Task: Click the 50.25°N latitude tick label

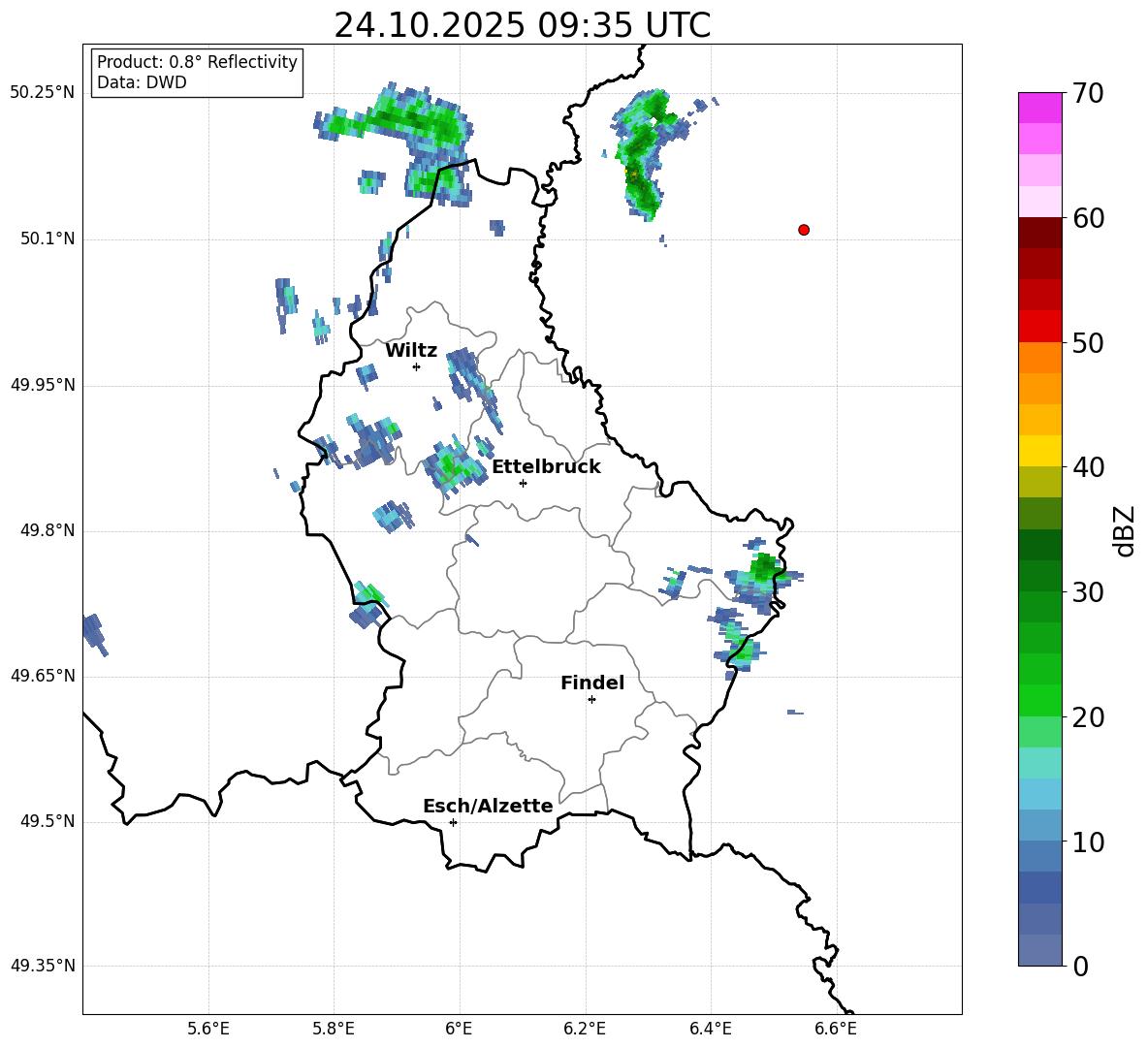Action: pyautogui.click(x=43, y=93)
